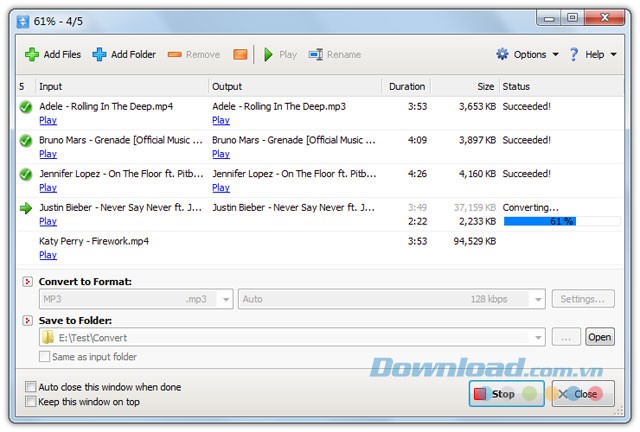The image size is (640, 432).
Task: Click the 3,653 KB size value
Action: click(x=477, y=107)
